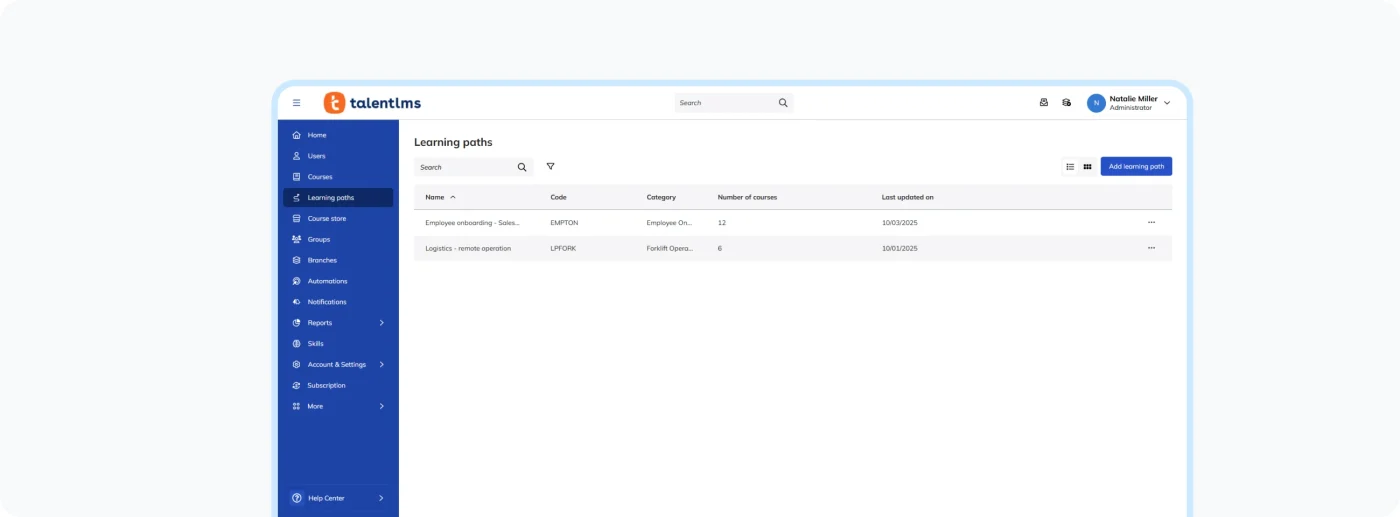Open the filter funnel icon

[x=550, y=166]
